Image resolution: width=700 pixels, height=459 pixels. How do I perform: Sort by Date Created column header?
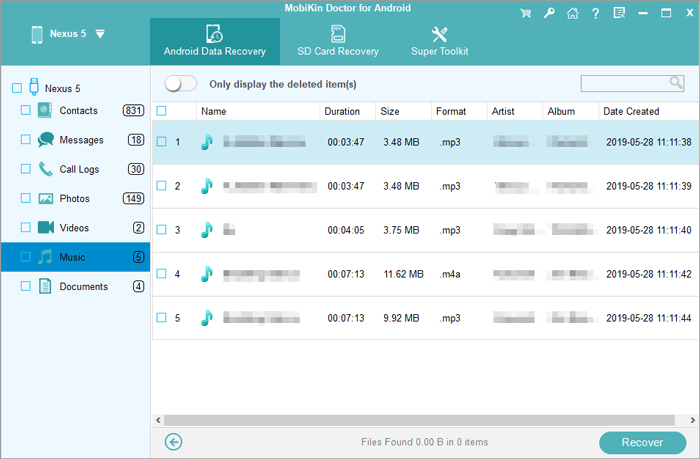[x=631, y=111]
